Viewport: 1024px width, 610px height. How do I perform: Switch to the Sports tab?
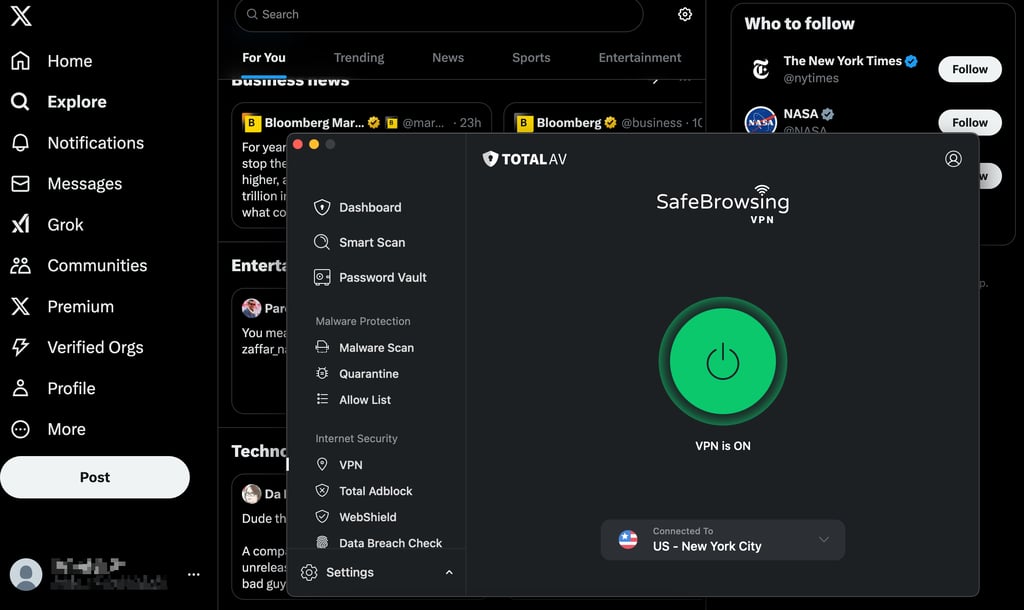(x=531, y=57)
